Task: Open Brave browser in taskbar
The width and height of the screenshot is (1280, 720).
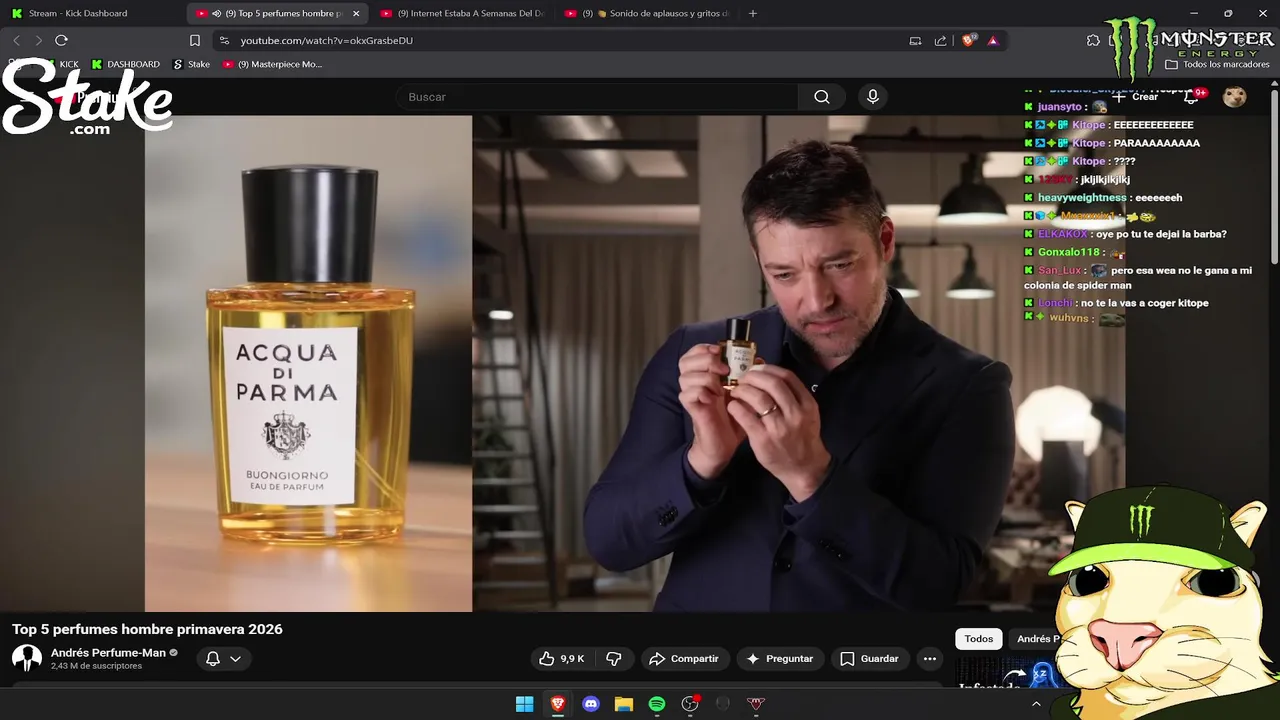Action: click(558, 704)
